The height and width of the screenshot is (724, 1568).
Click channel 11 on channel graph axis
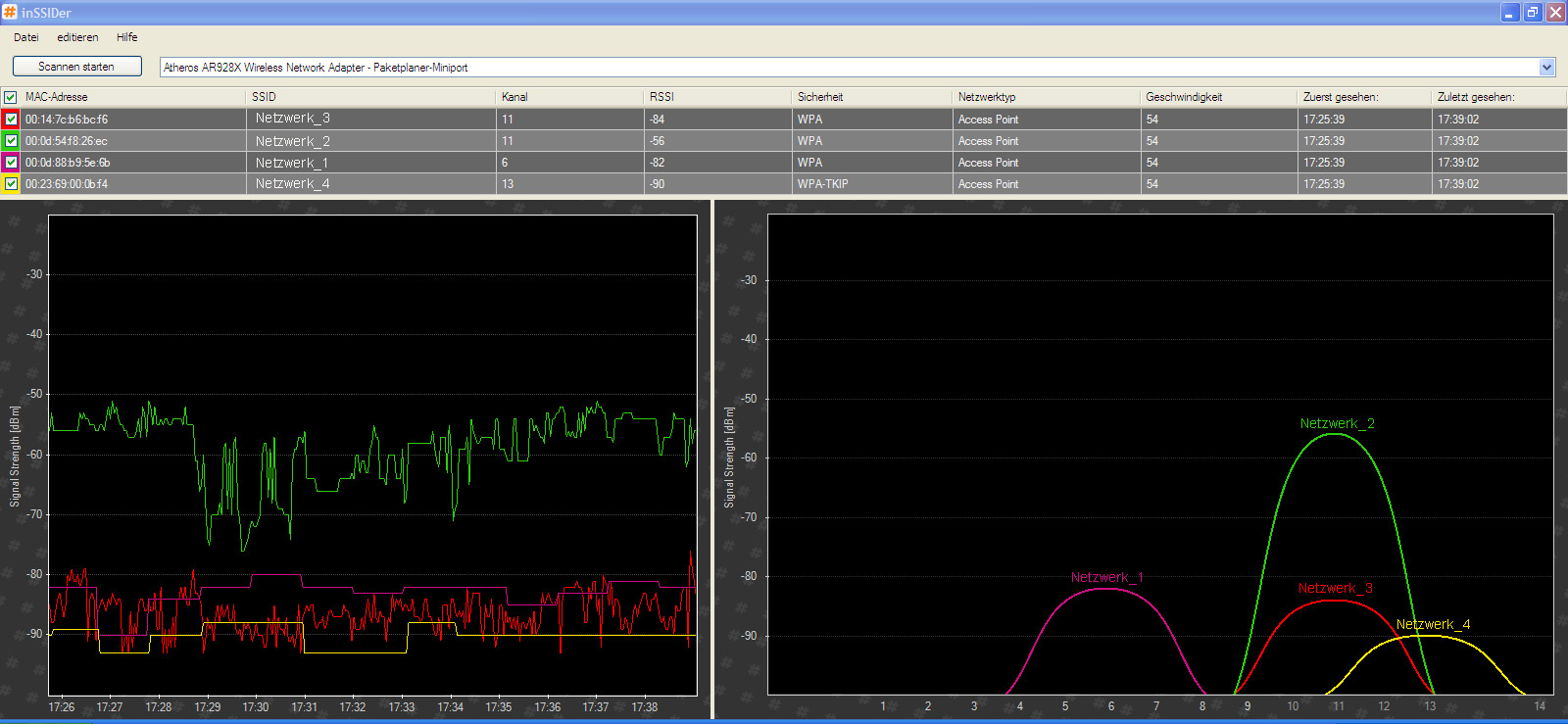[x=1338, y=705]
